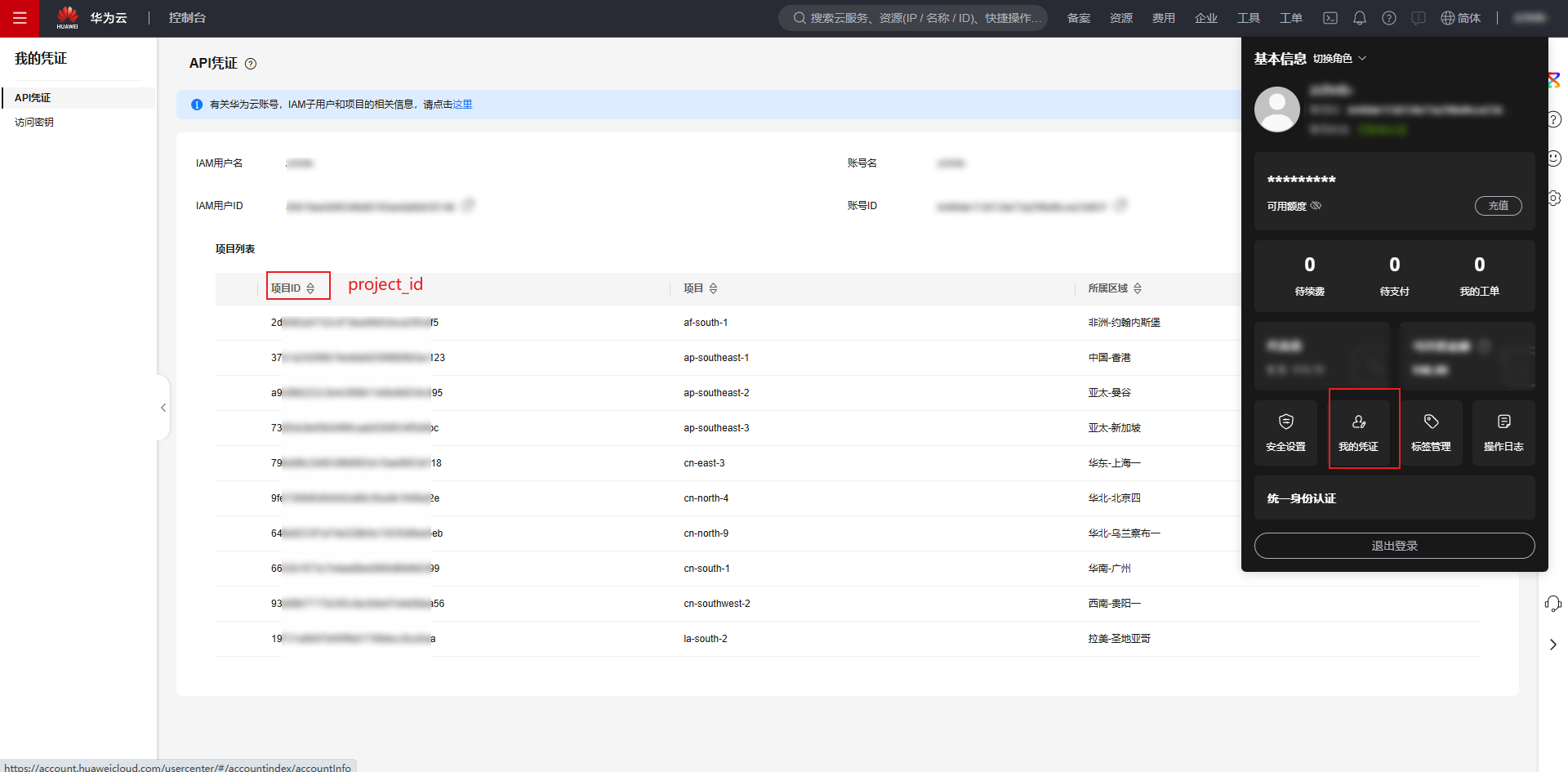Sort table by 所属区域 column
Image resolution: width=1568 pixels, height=772 pixels.
click(1138, 288)
